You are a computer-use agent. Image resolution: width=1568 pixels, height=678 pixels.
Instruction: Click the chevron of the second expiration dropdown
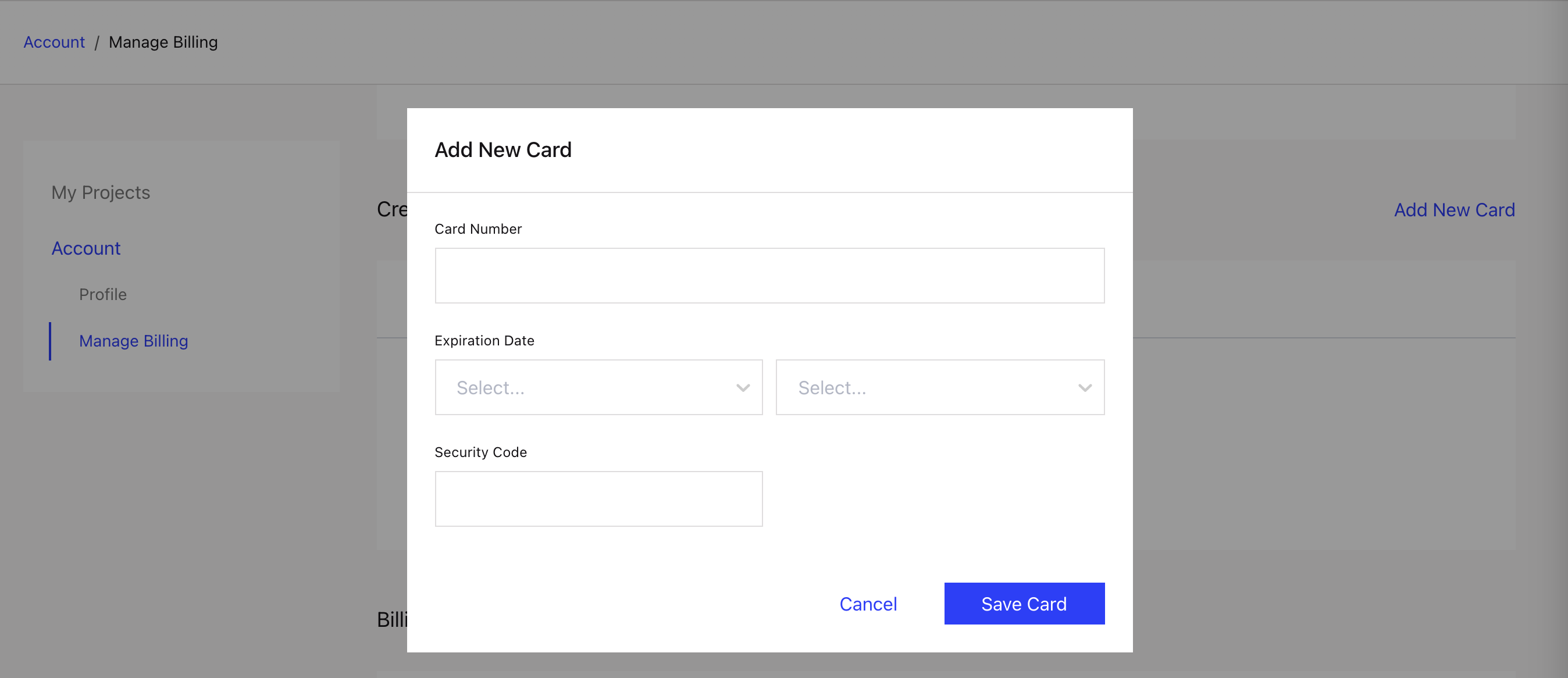[x=1085, y=388]
